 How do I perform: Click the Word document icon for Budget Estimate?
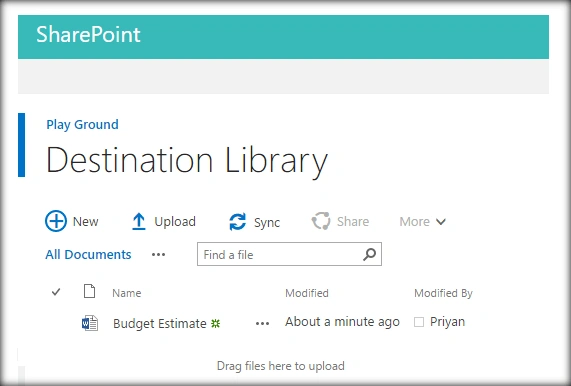tap(90, 323)
